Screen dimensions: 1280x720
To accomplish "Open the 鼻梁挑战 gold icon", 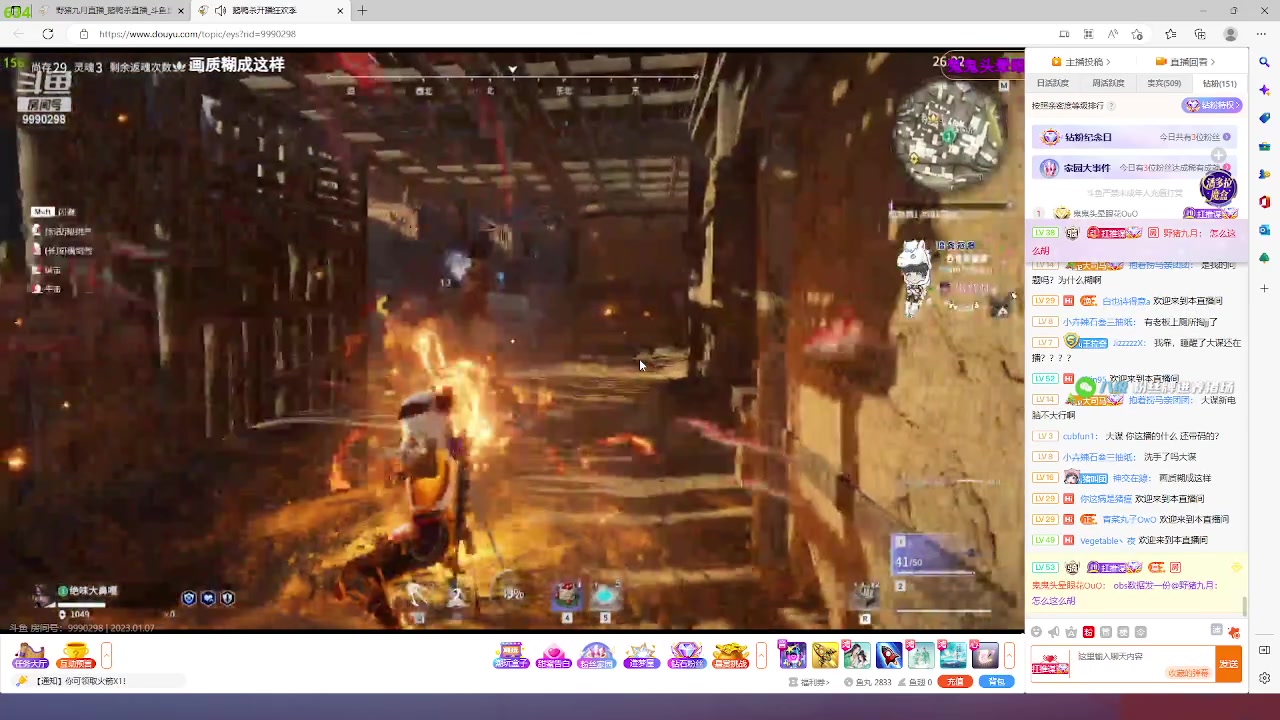I will click(730, 656).
